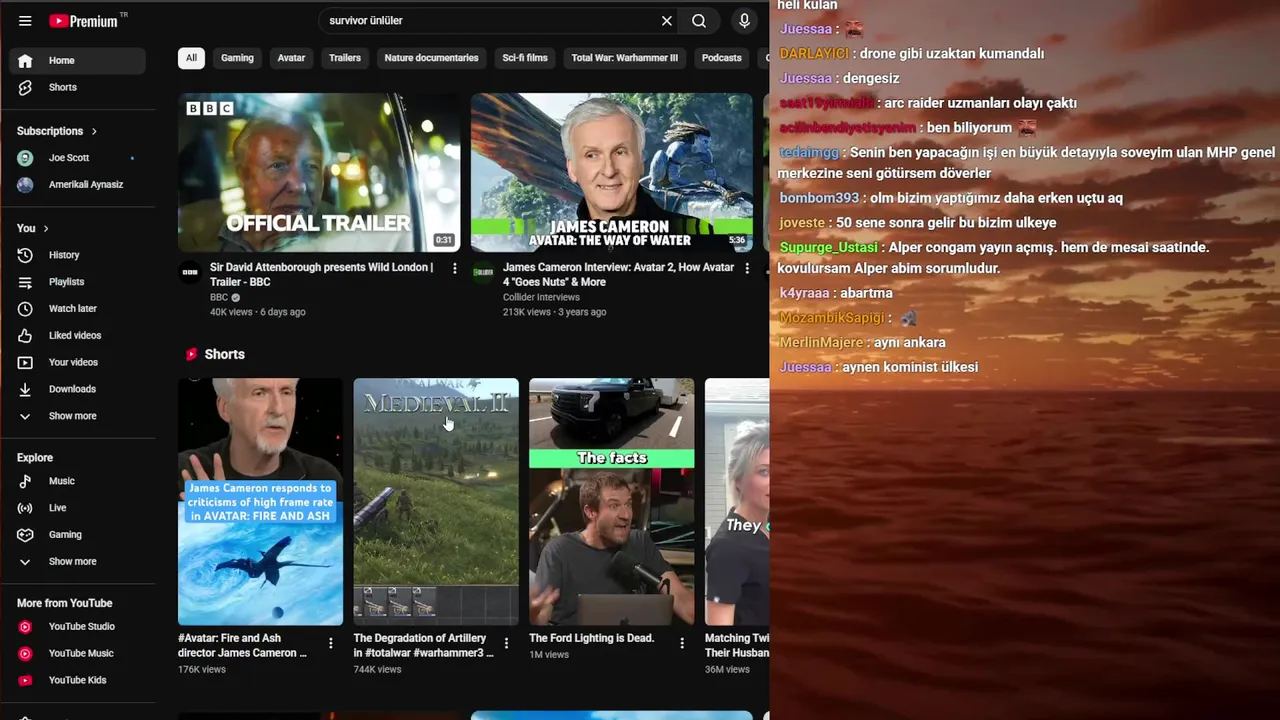
Task: Click username MerlinMajere in chat
Action: (820, 342)
